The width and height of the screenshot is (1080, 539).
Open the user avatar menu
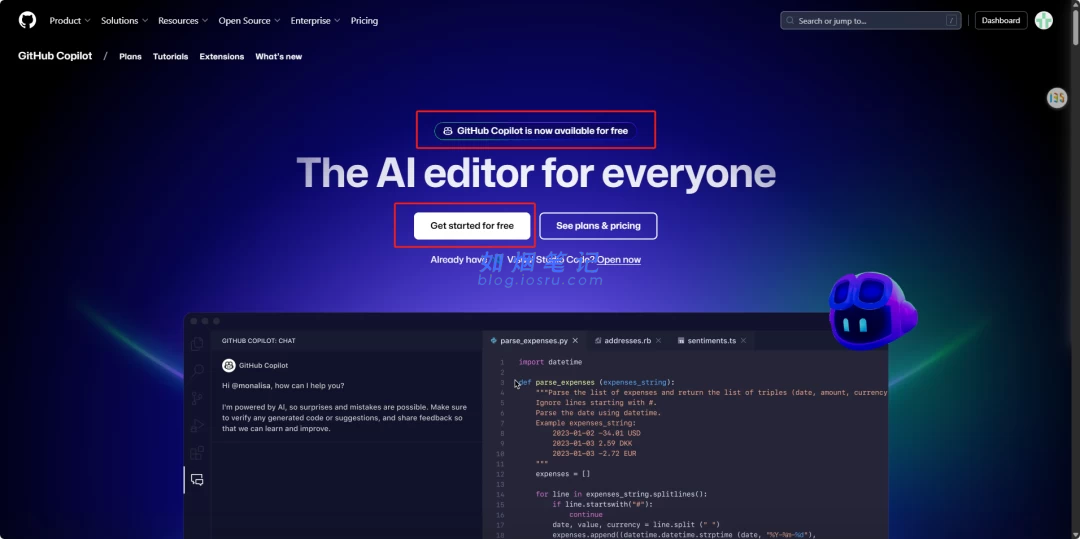tap(1043, 21)
